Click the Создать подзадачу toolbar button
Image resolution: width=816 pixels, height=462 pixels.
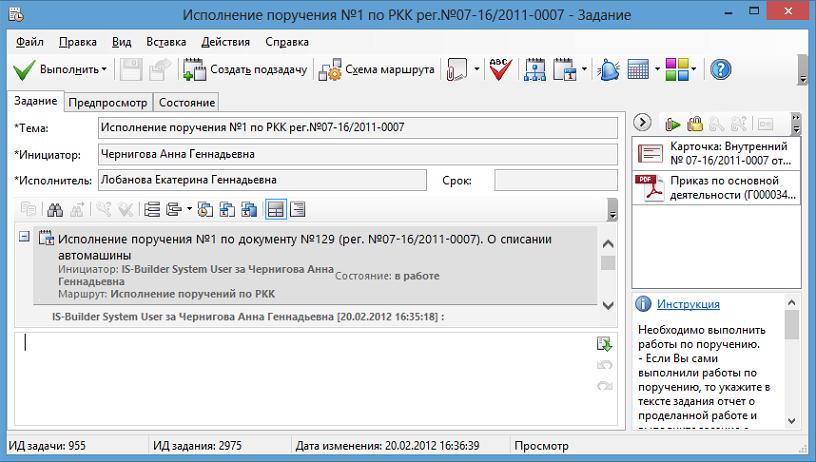(x=244, y=70)
